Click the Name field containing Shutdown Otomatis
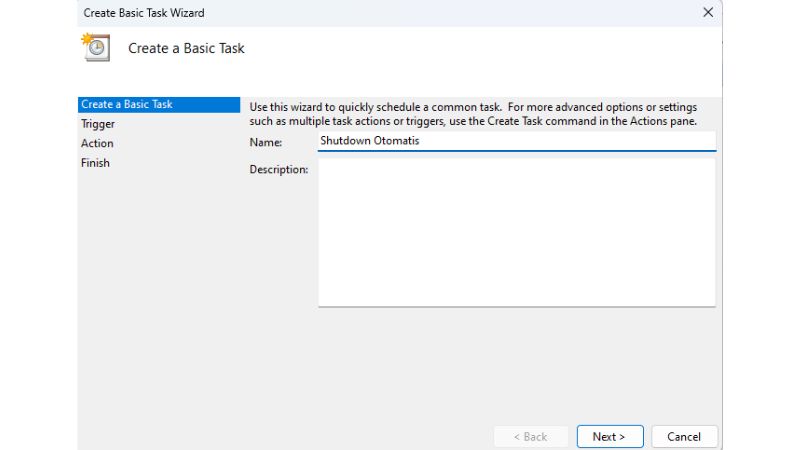The height and width of the screenshot is (450, 800). [516, 141]
